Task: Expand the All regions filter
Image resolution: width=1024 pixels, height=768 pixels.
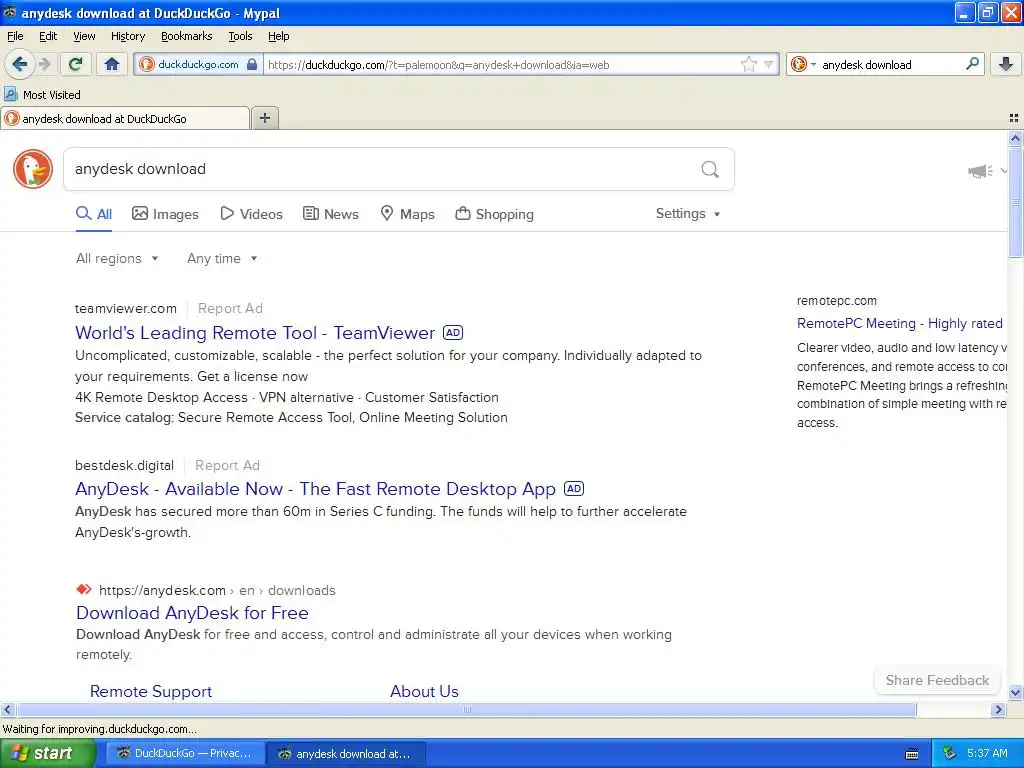Action: [117, 259]
